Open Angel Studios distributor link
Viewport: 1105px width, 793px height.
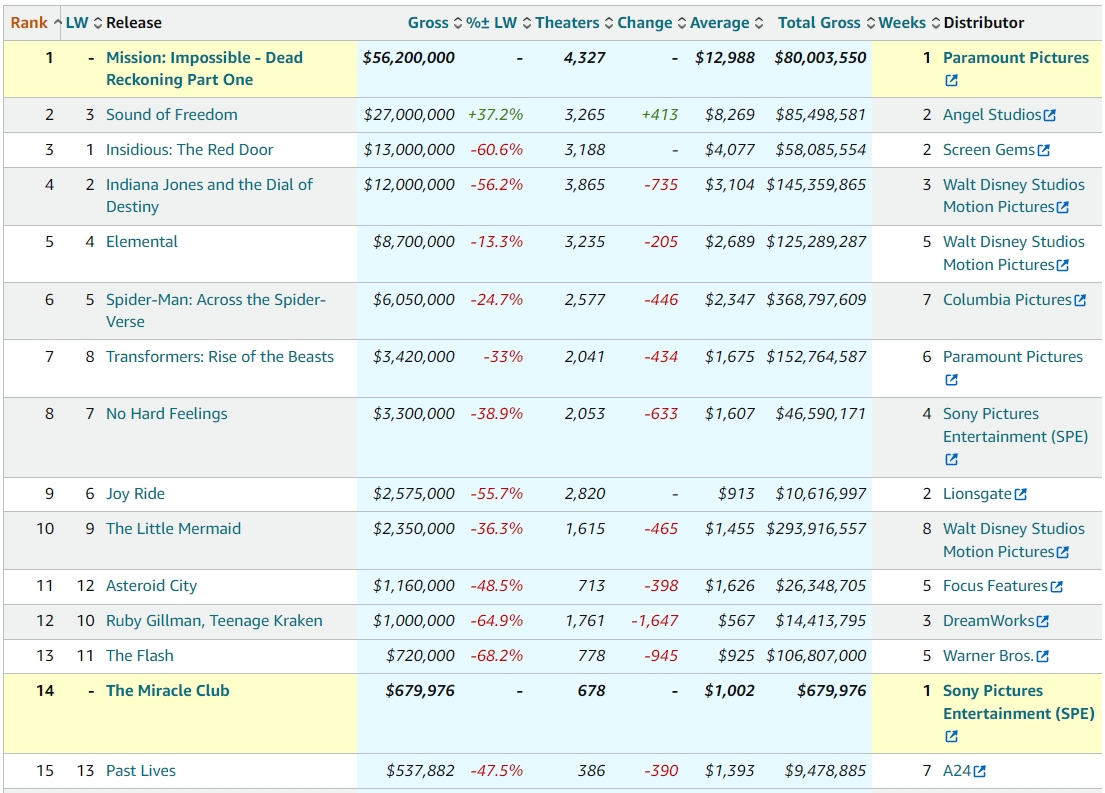pos(992,114)
